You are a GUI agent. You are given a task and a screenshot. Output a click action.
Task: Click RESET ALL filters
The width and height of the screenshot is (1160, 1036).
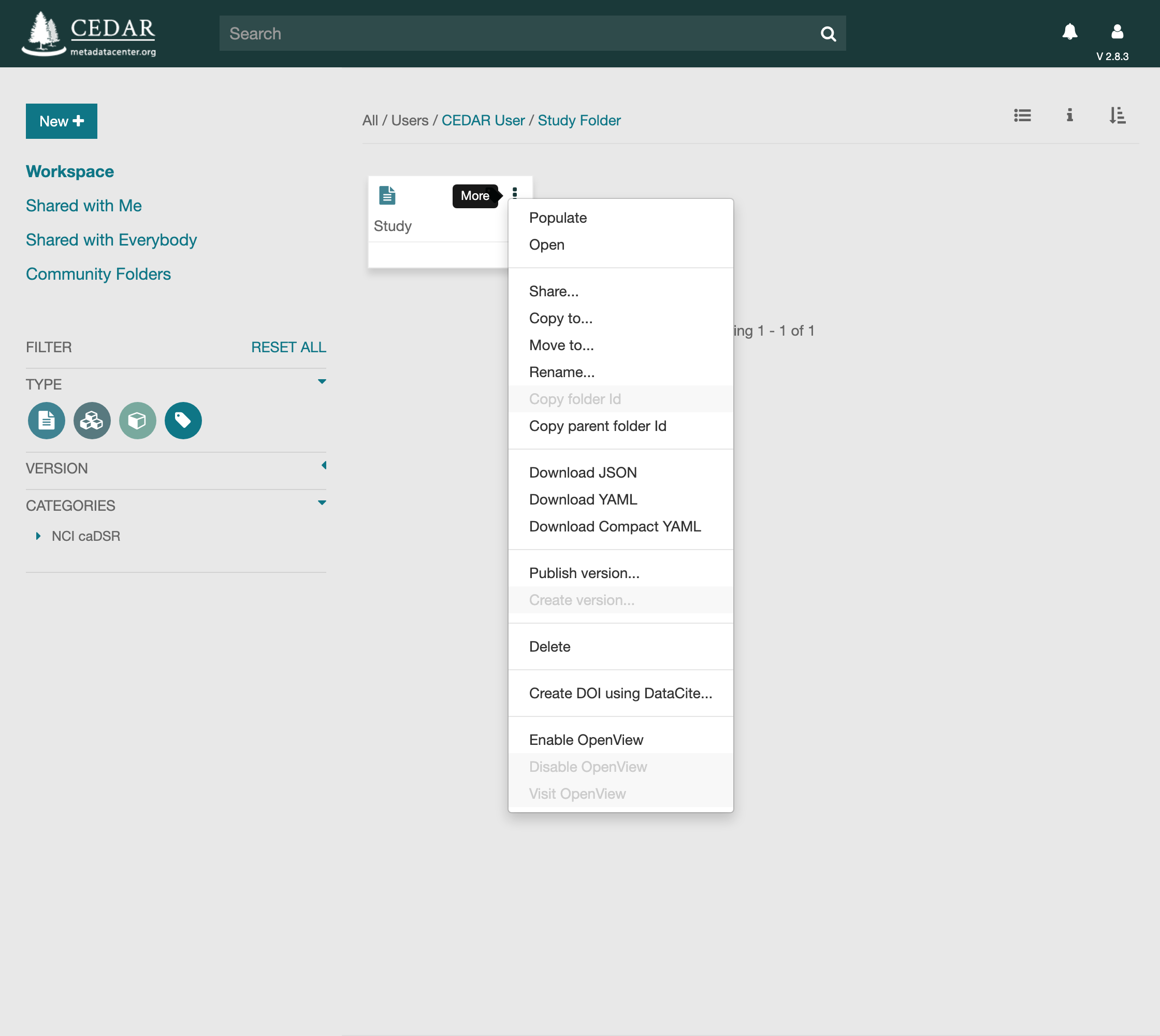[x=288, y=347]
